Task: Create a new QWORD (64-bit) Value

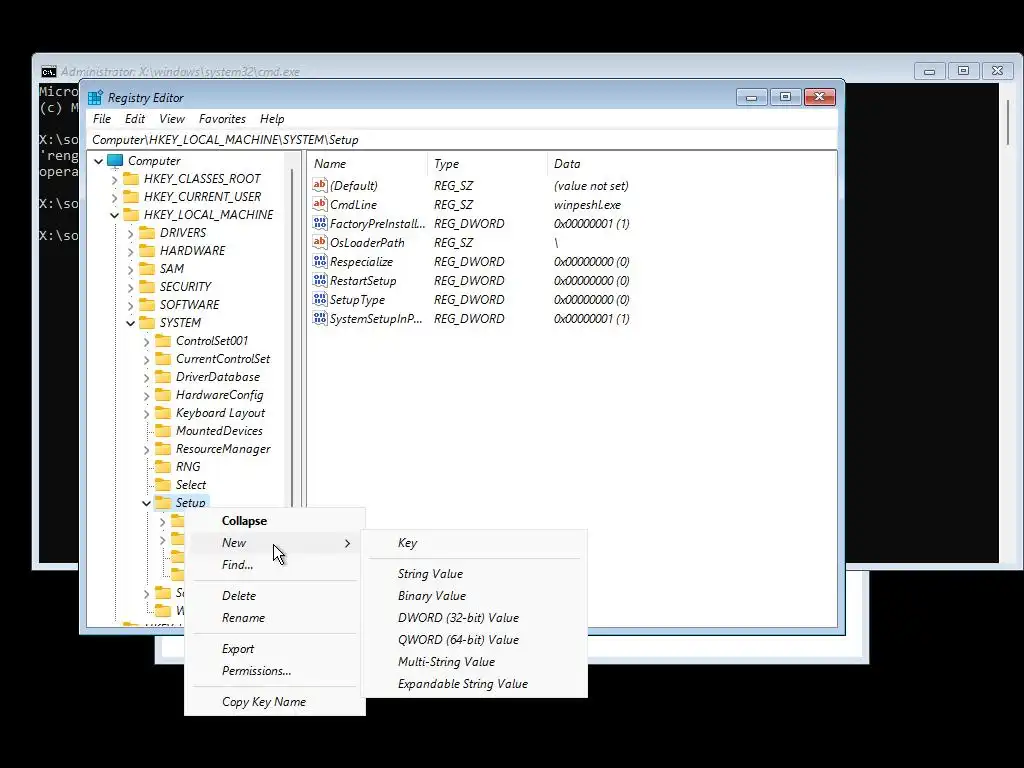Action: click(474, 639)
